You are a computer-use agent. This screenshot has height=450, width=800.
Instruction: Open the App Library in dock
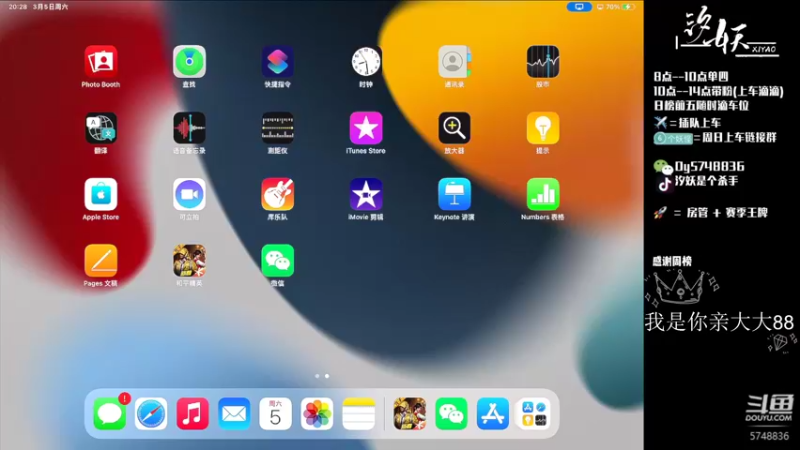tap(534, 413)
